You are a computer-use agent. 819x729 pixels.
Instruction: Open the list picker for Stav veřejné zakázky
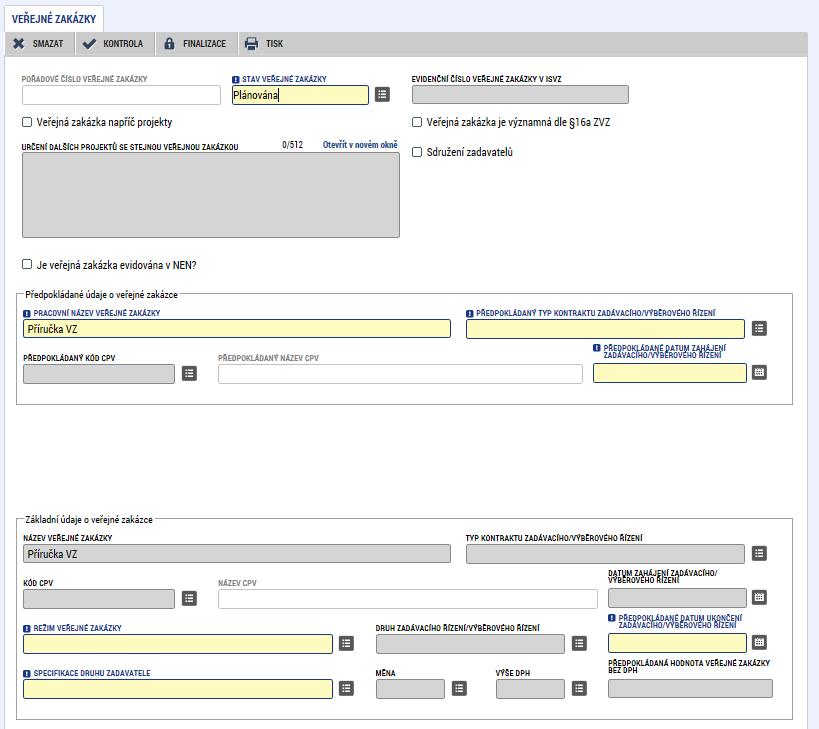coord(382,95)
